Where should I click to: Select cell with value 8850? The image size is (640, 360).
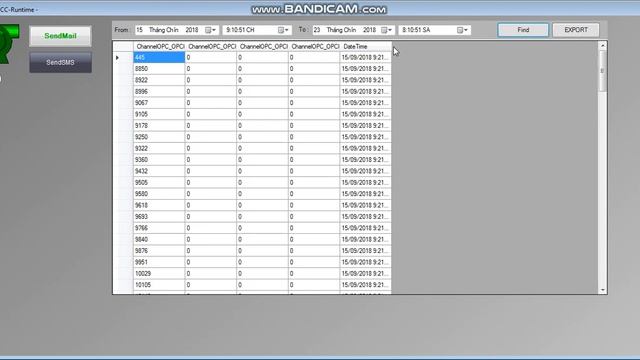point(159,69)
